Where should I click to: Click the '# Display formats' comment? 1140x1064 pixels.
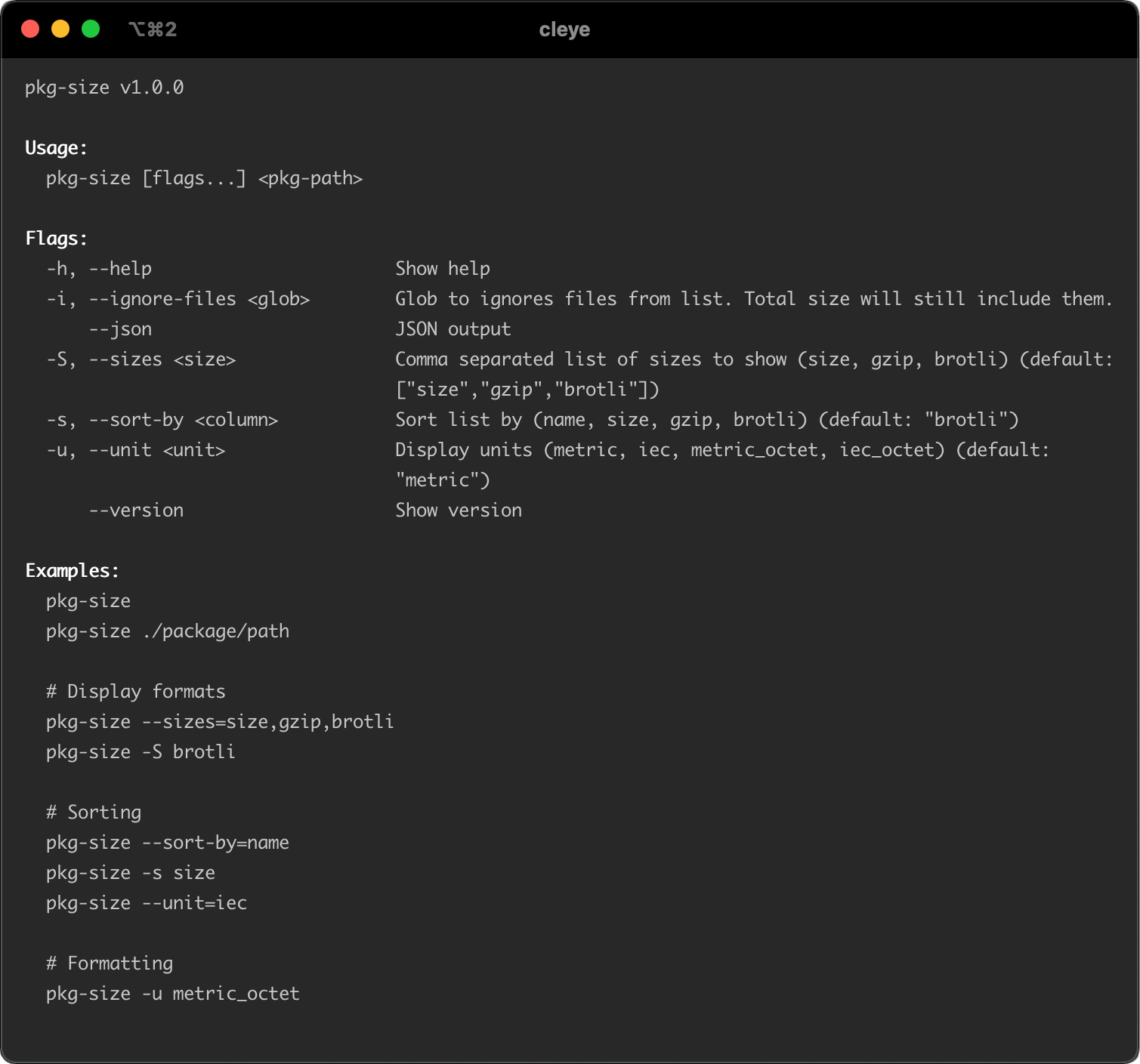tap(136, 692)
